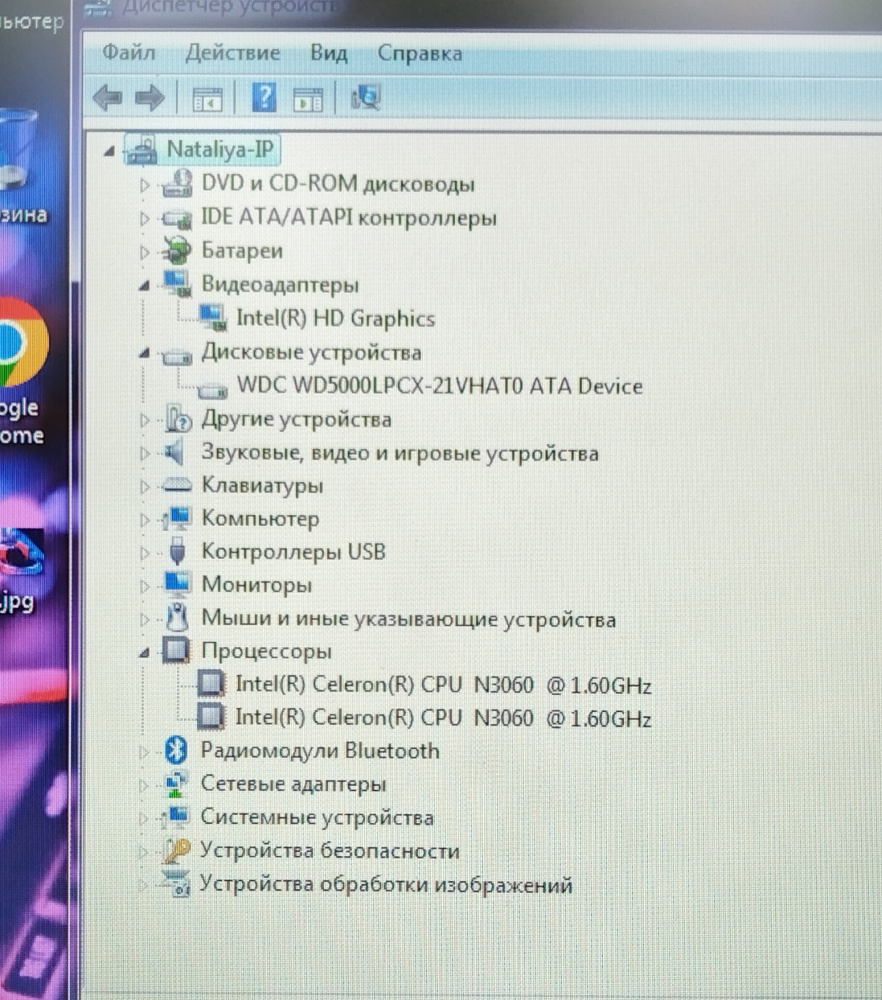The image size is (882, 1000).
Task: Click the blue Help question mark icon
Action: click(264, 98)
